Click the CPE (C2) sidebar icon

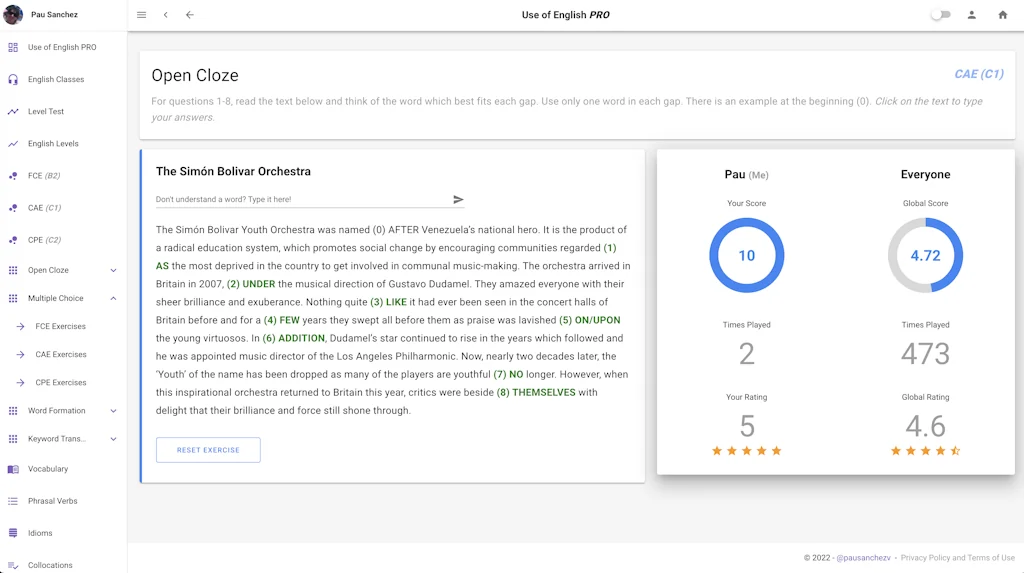(x=13, y=239)
